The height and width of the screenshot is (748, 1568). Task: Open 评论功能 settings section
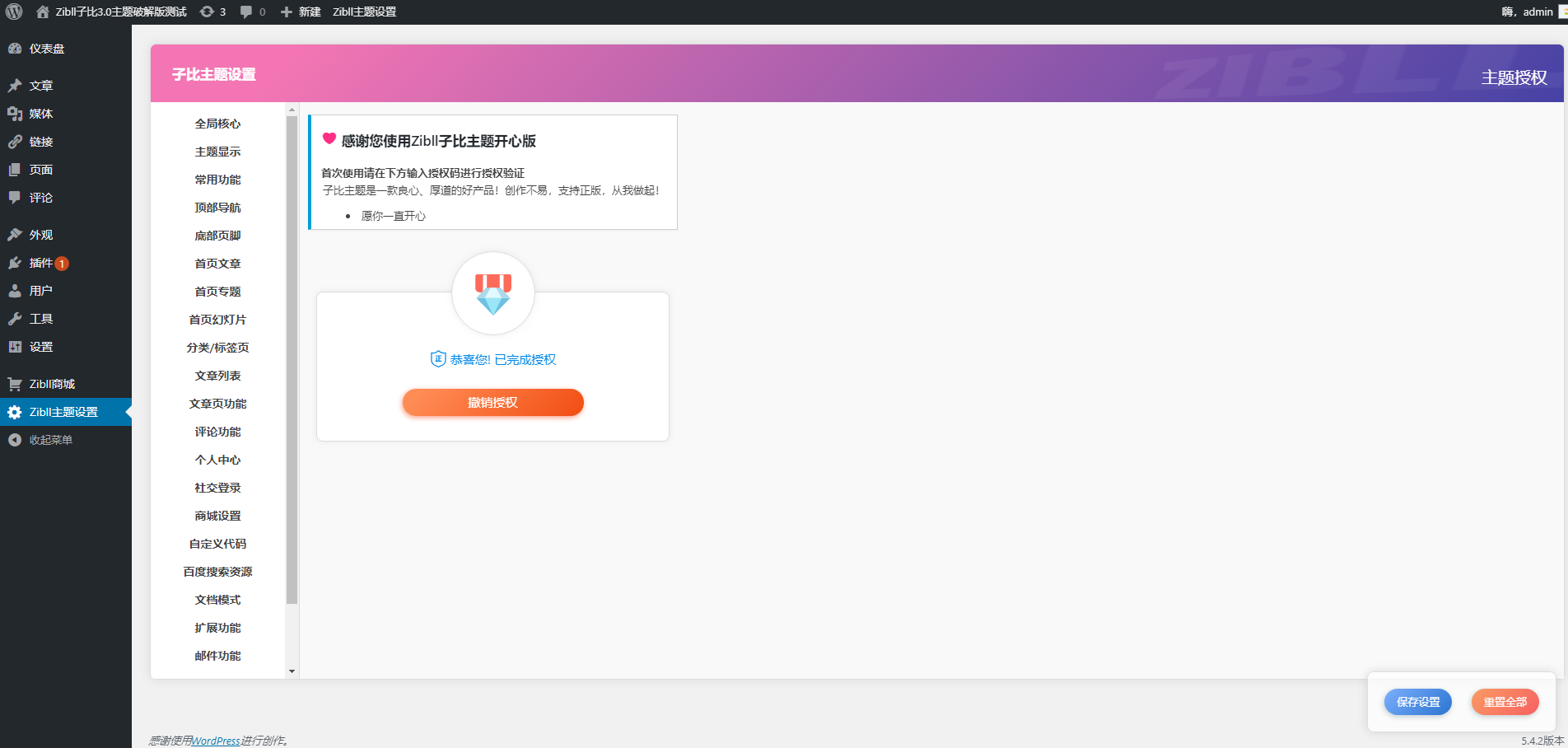point(217,431)
